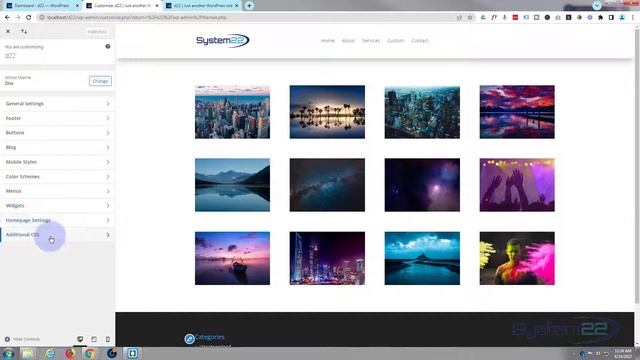Go back in browser history
The image size is (640, 360).
(7, 18)
